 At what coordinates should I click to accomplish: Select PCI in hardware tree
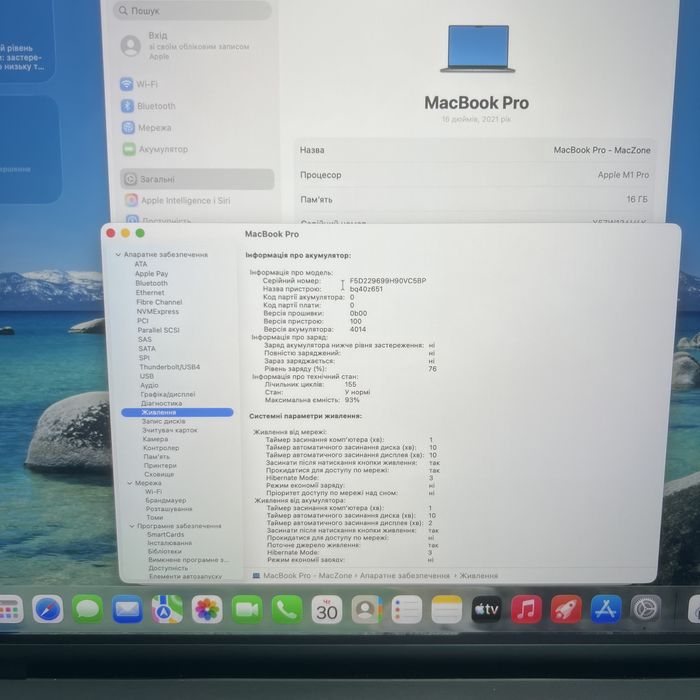143,321
